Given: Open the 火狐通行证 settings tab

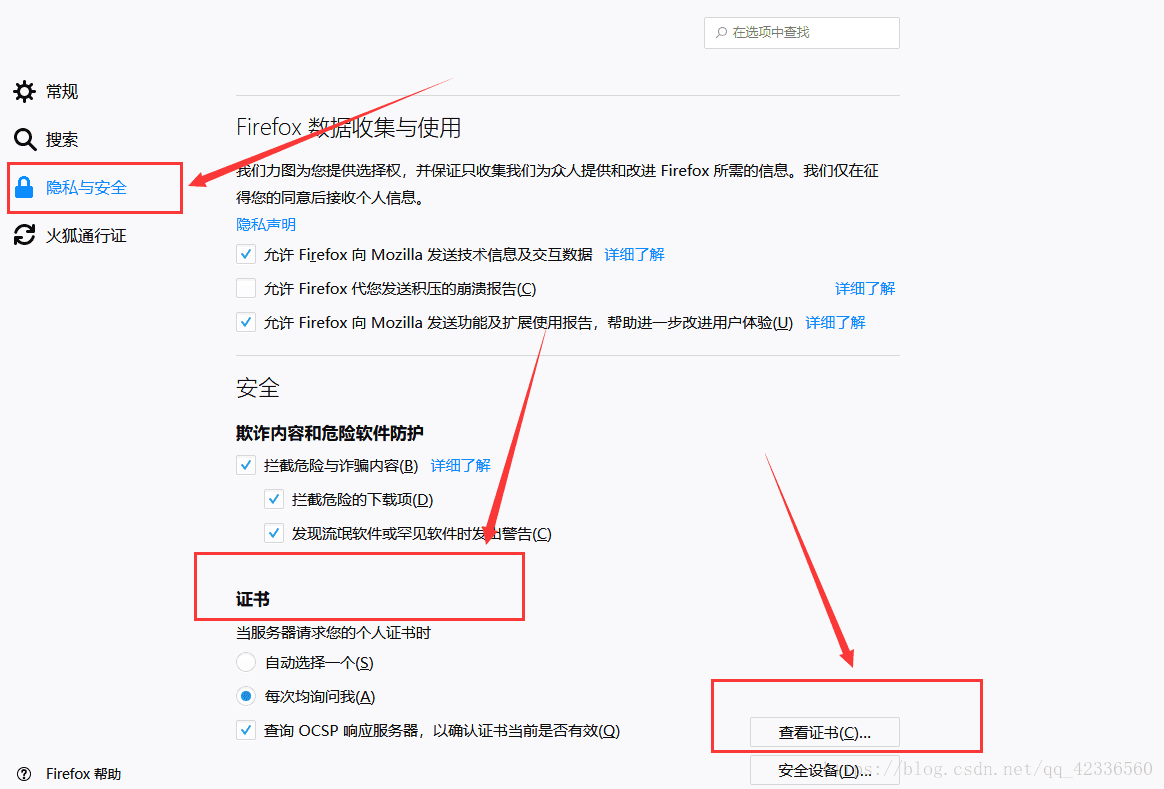Looking at the screenshot, I should coord(71,235).
